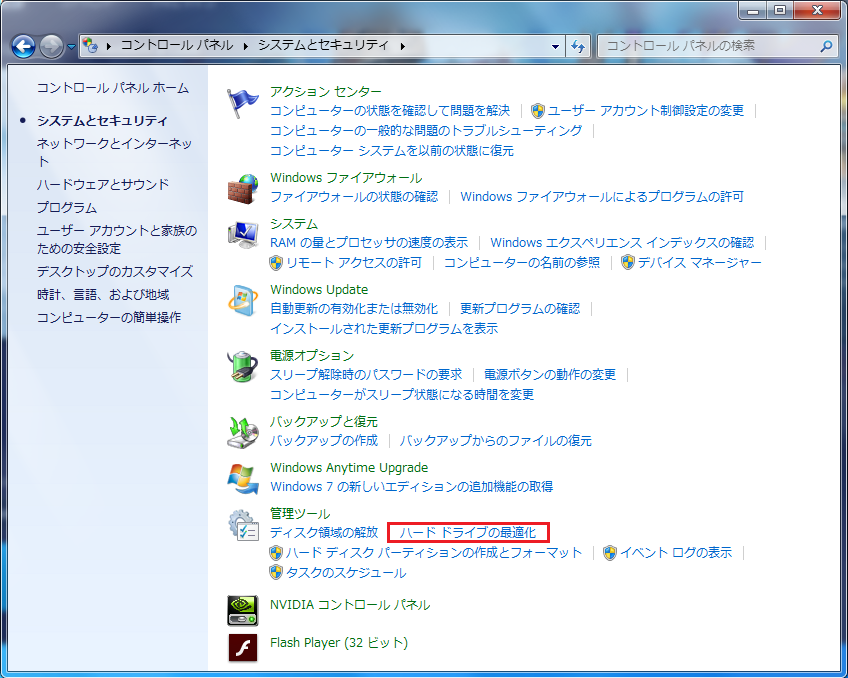This screenshot has width=848, height=678.
Task: Select コンピューターの簡単操作 in sidebar
Action: click(x=109, y=317)
